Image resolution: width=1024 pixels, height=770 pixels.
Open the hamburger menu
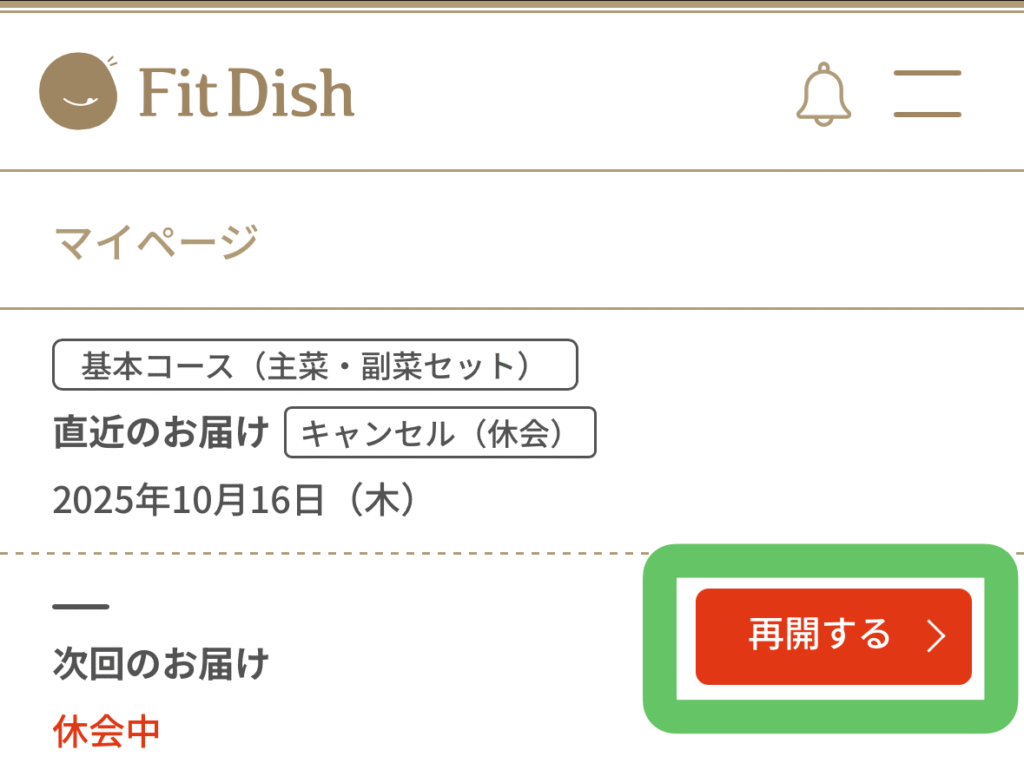pyautogui.click(x=927, y=94)
